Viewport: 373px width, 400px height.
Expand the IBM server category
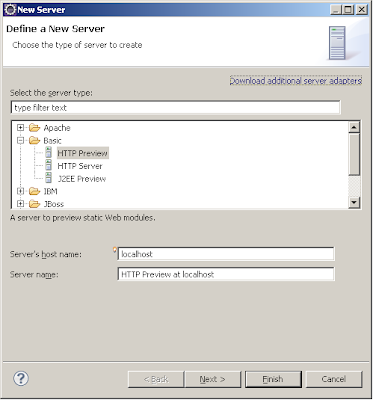21,191
